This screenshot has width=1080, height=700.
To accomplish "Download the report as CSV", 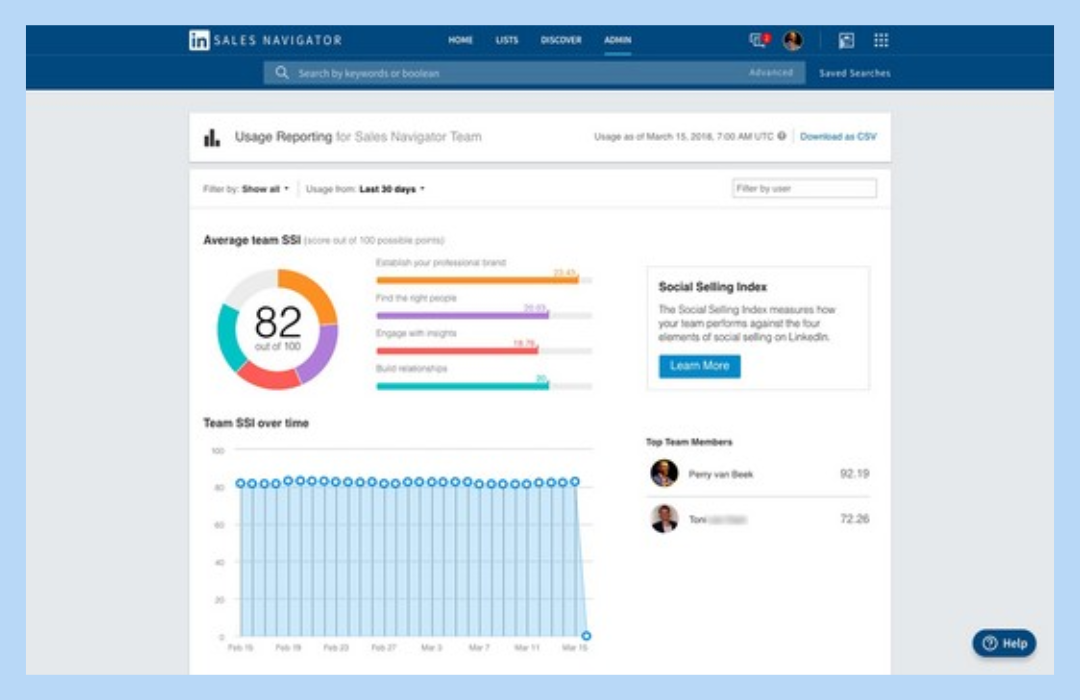I will tap(838, 136).
